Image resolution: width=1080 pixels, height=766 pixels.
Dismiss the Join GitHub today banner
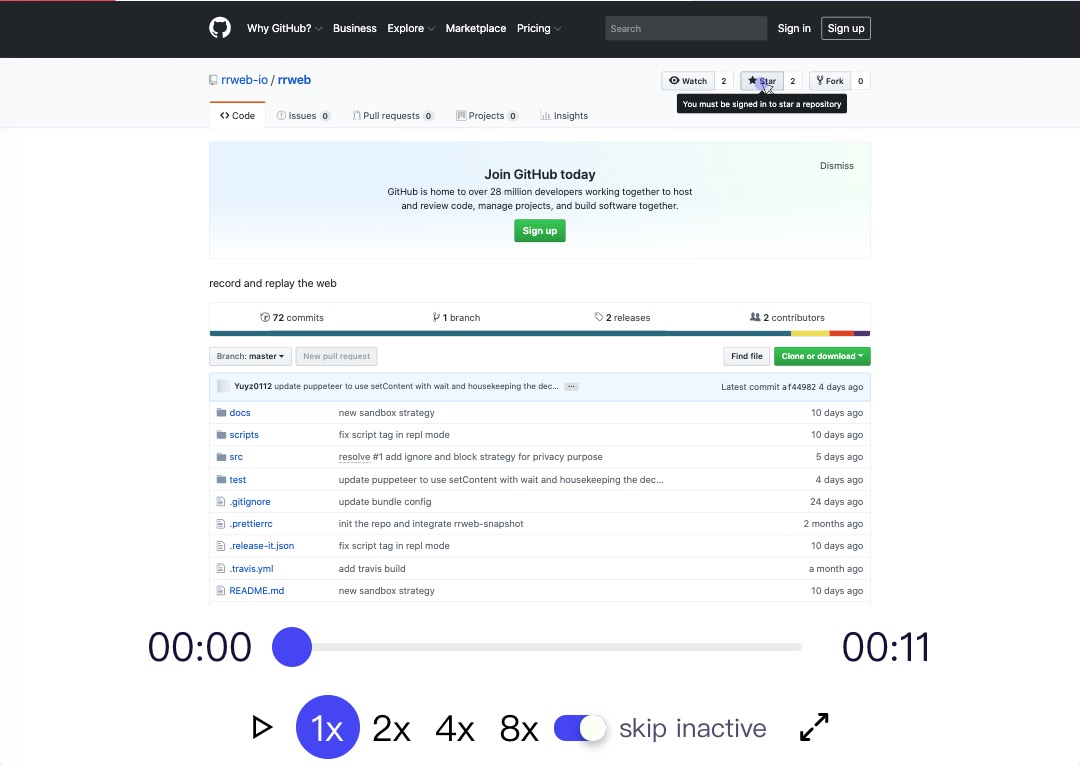pos(836,165)
